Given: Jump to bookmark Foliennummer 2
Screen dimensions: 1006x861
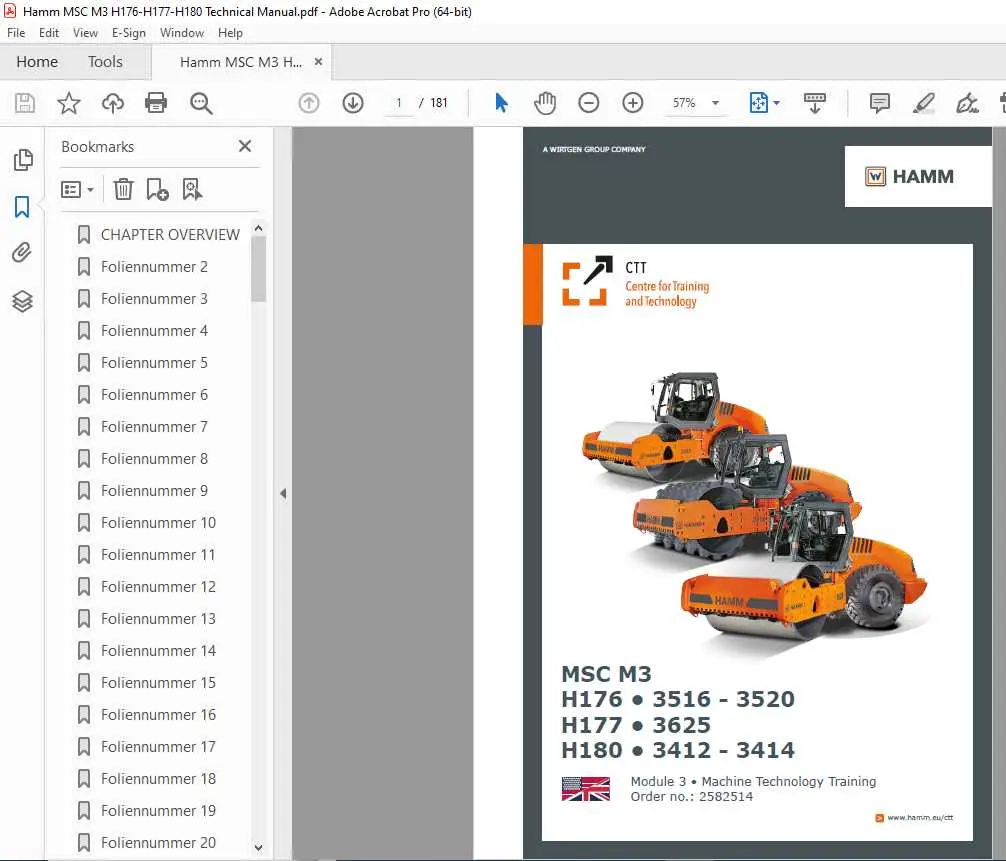Looking at the screenshot, I should coord(154,267).
